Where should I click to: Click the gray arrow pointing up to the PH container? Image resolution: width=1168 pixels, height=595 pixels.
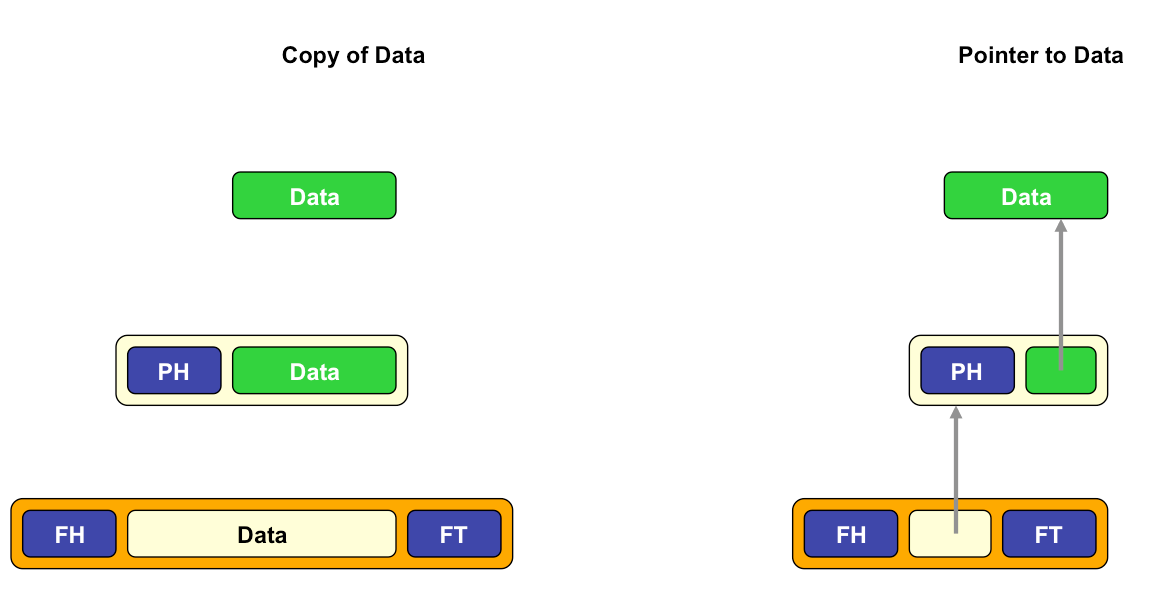(x=956, y=469)
